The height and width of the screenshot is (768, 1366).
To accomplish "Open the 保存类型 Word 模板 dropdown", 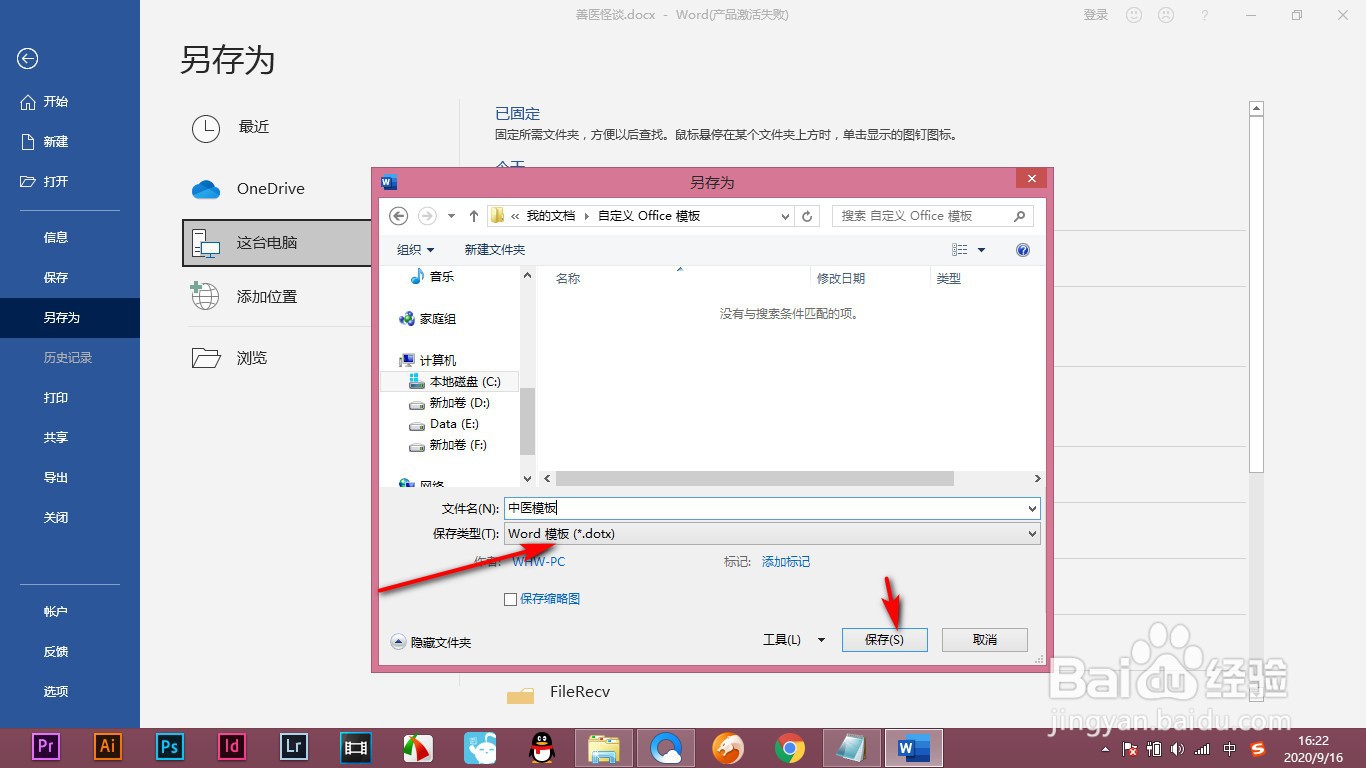I will [x=1032, y=533].
